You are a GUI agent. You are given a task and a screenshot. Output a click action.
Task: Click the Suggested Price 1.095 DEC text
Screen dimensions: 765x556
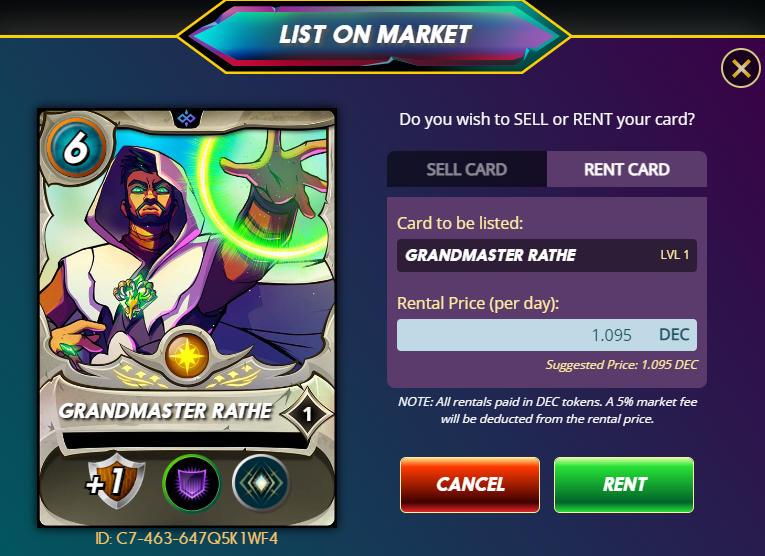coord(622,365)
